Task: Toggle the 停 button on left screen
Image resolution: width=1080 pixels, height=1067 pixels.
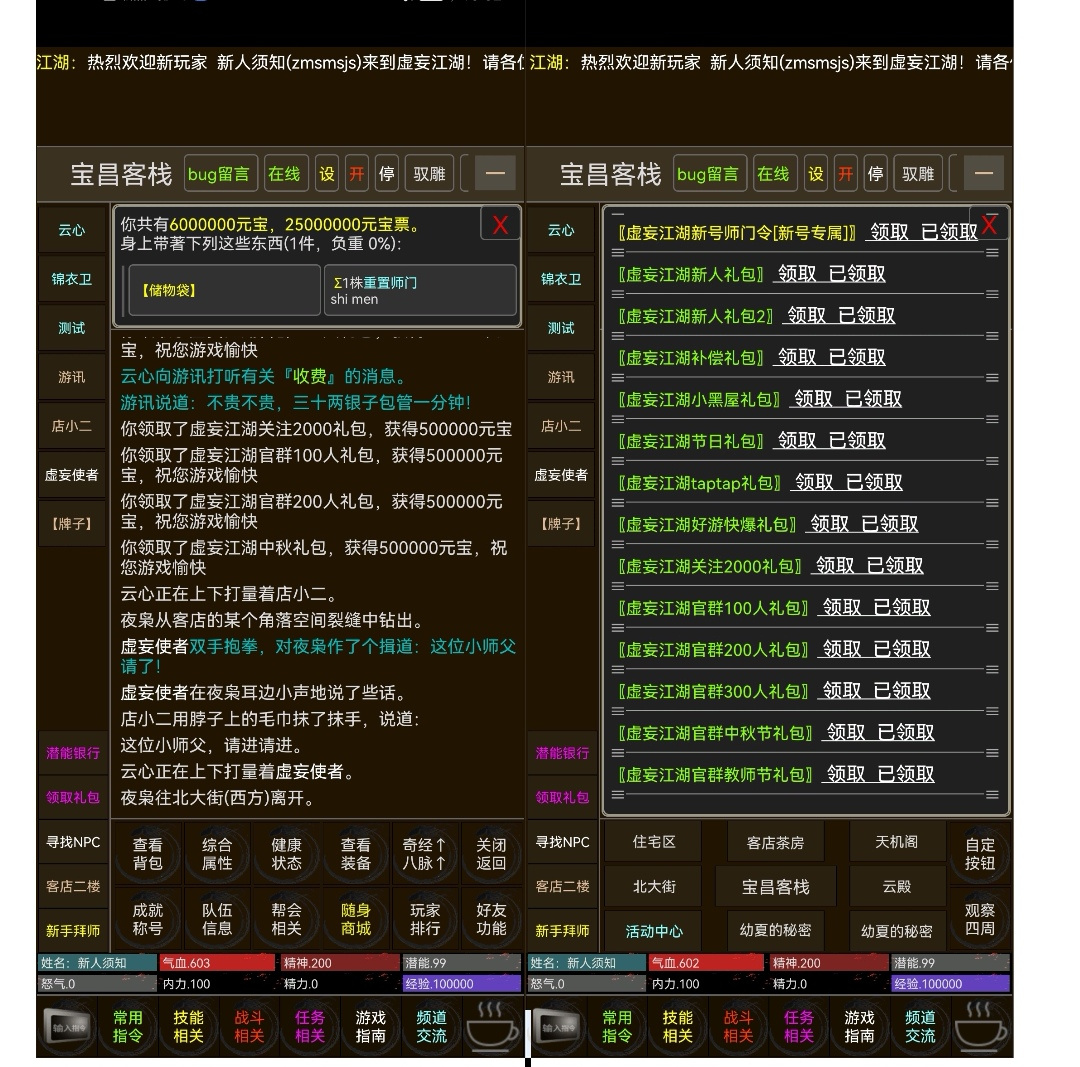Action: [x=386, y=174]
